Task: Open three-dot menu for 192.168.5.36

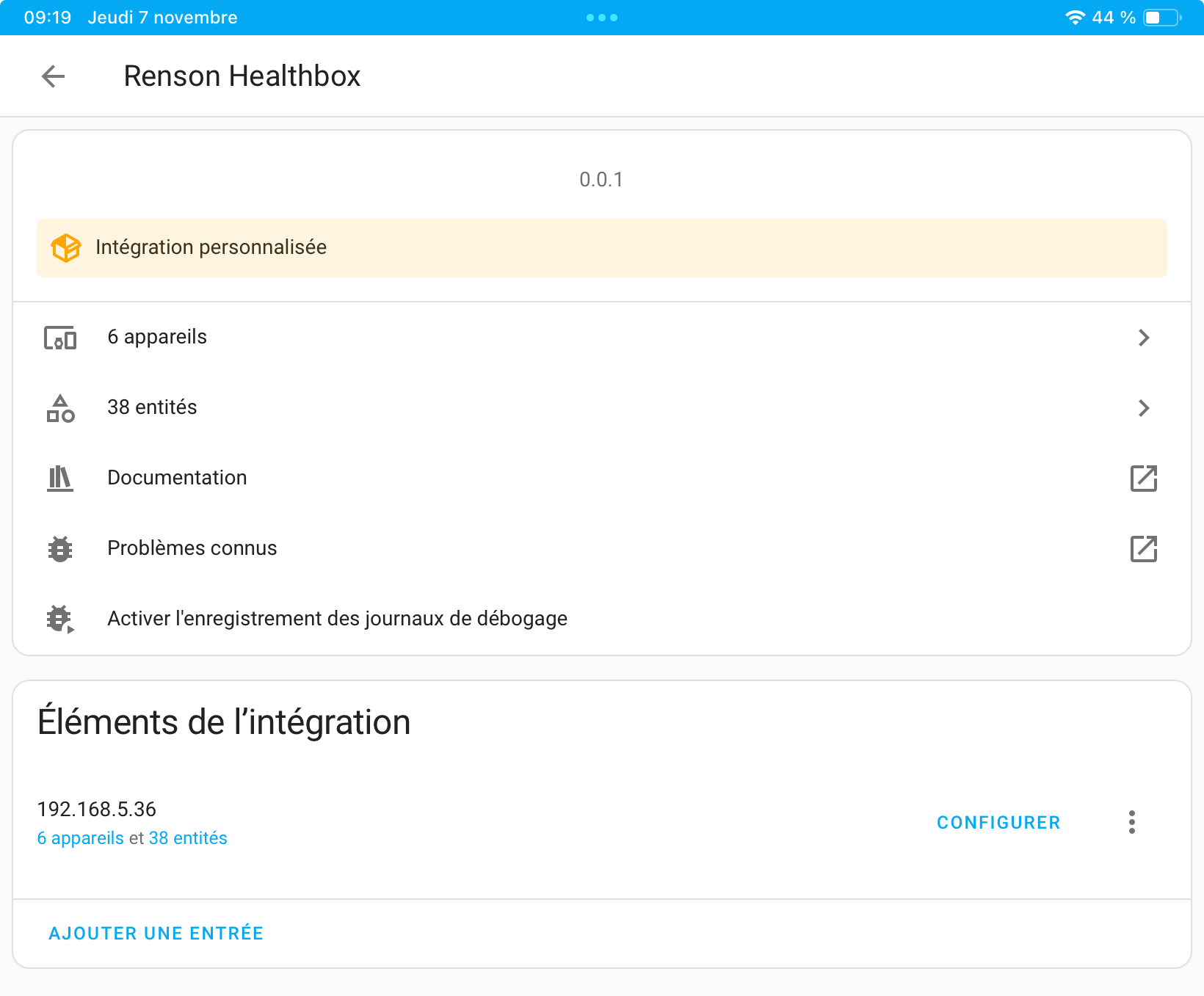Action: pos(1132,822)
